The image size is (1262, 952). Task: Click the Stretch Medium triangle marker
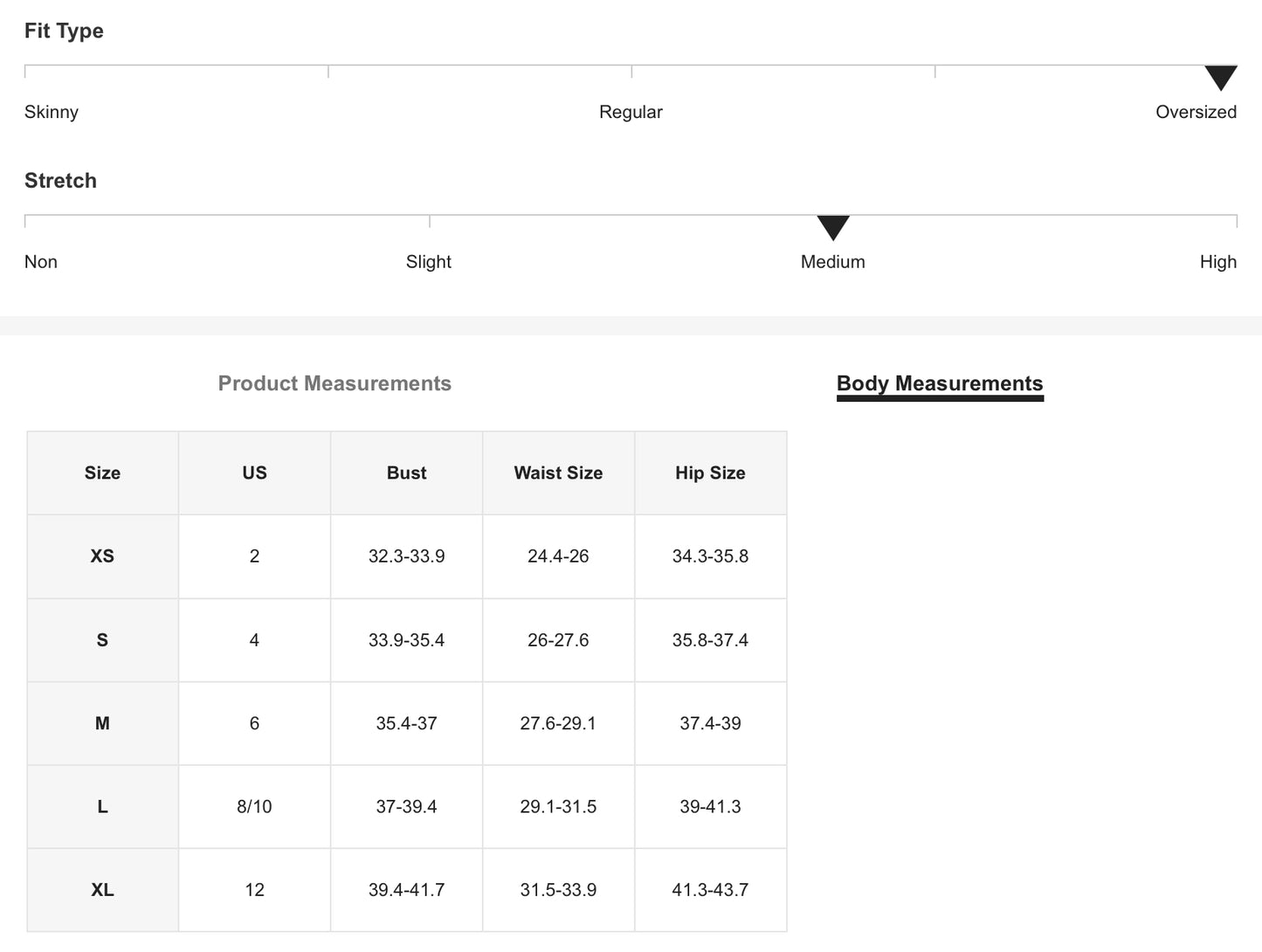point(833,227)
